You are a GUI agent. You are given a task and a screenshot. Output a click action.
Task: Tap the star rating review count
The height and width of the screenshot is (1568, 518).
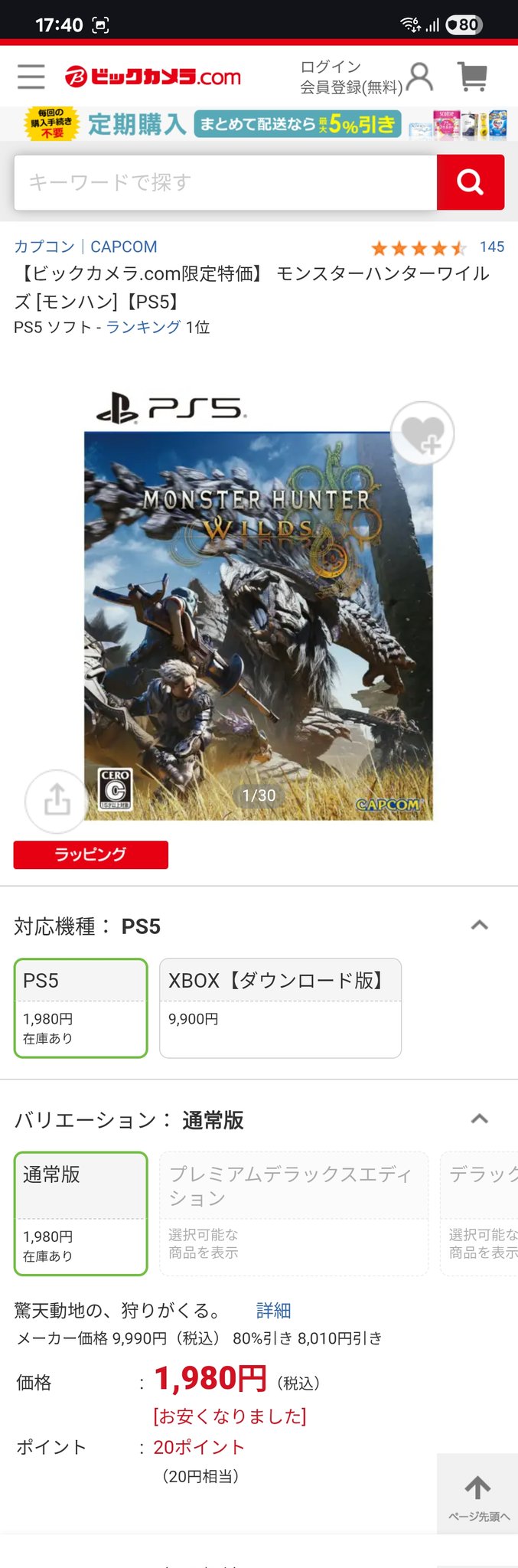pos(492,247)
